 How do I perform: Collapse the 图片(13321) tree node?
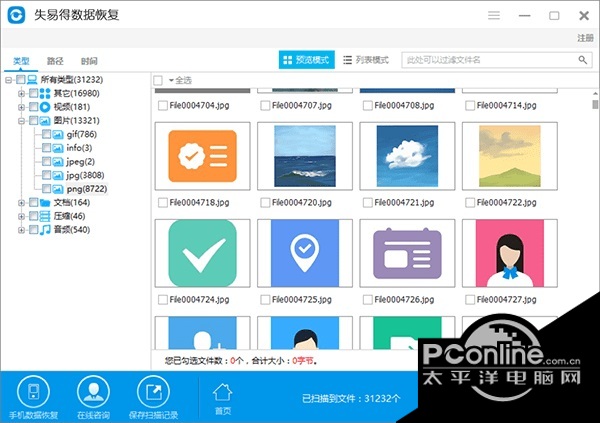(x=21, y=121)
